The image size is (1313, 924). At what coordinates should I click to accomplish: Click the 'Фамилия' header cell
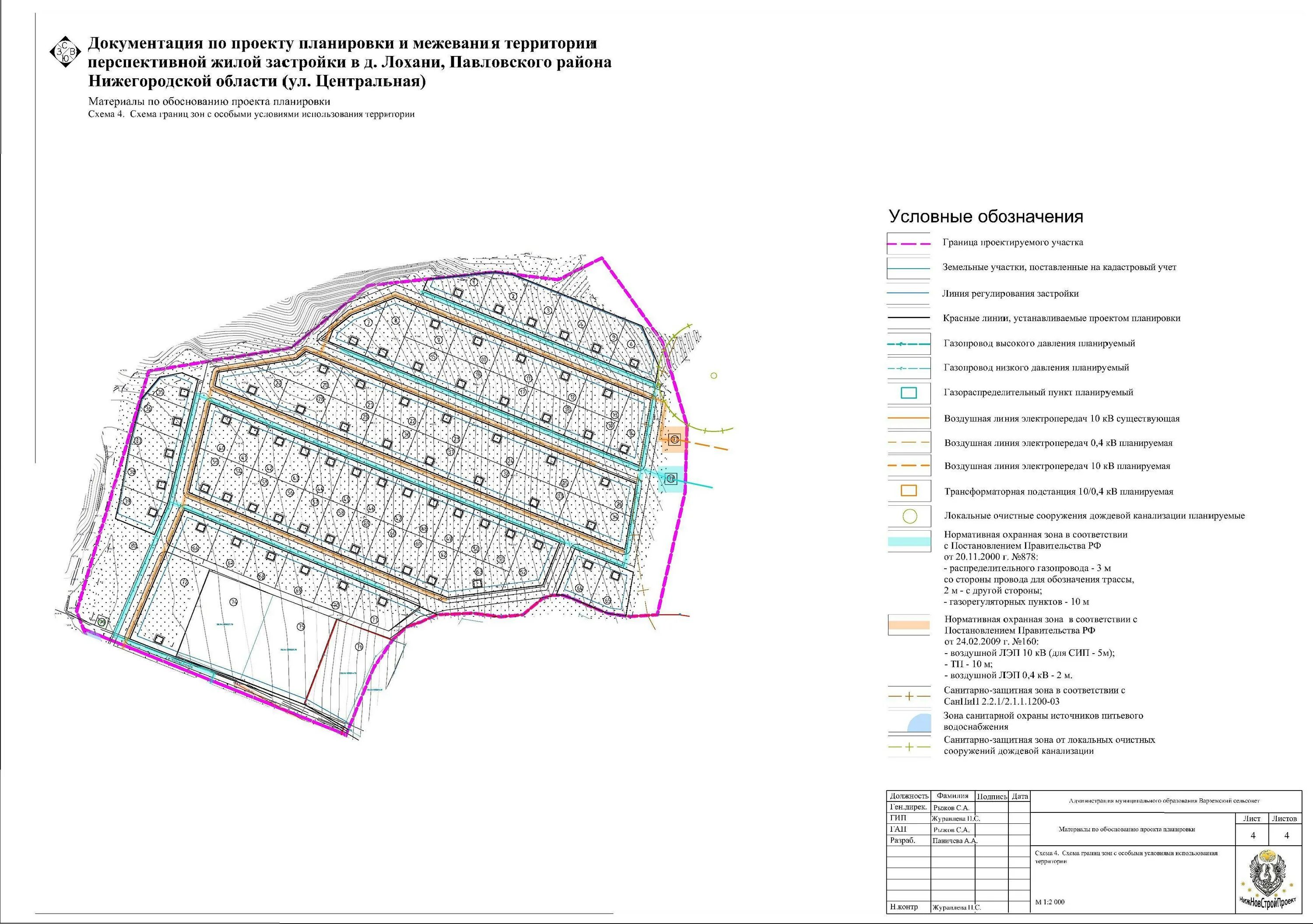(952, 796)
